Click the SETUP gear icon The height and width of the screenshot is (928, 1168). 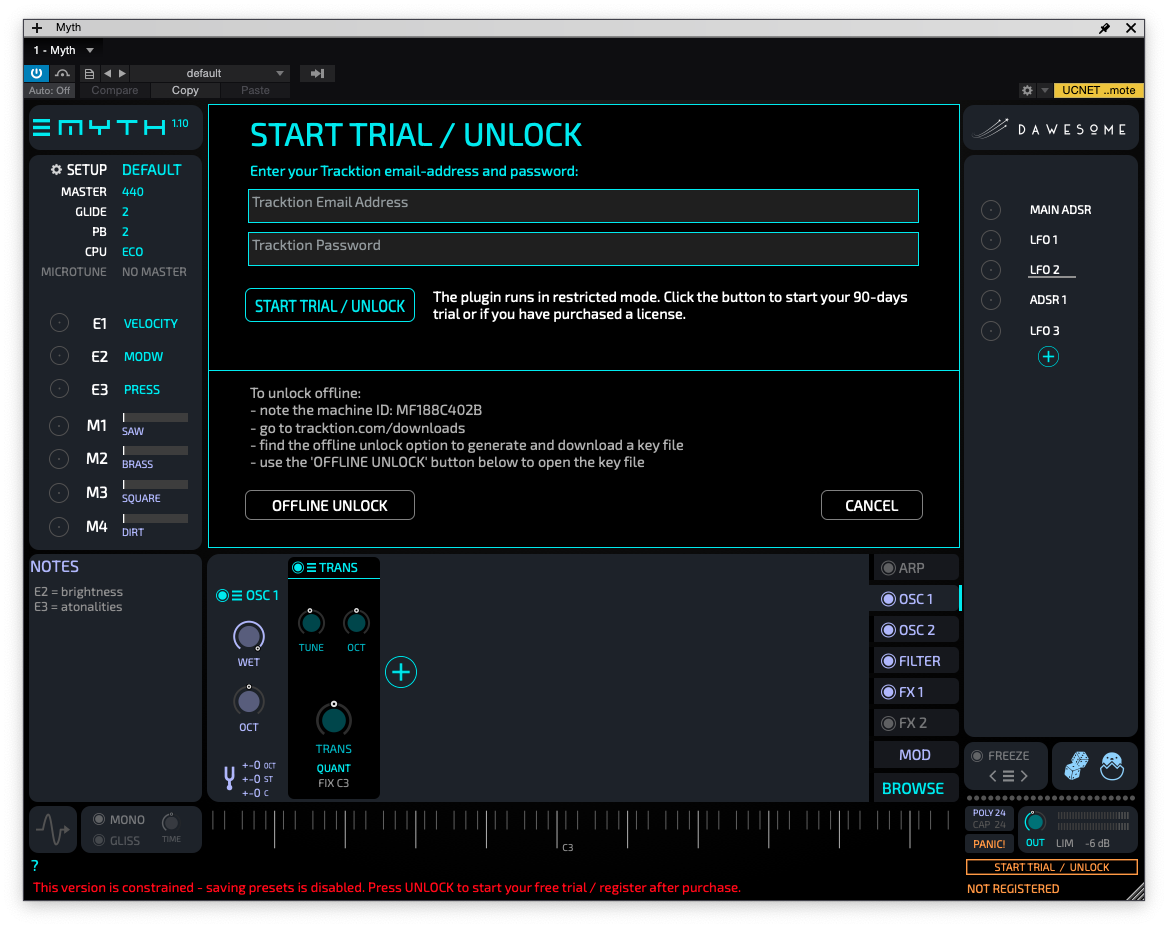click(56, 170)
